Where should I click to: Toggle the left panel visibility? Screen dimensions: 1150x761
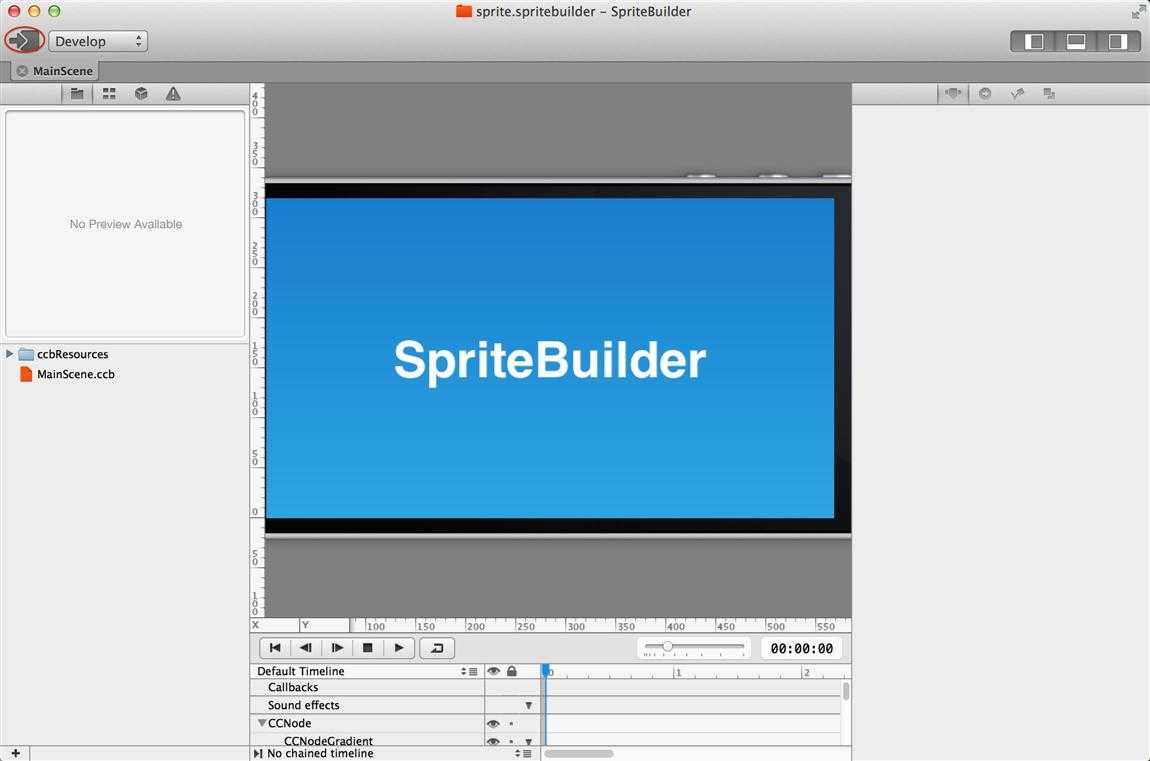tap(1033, 41)
